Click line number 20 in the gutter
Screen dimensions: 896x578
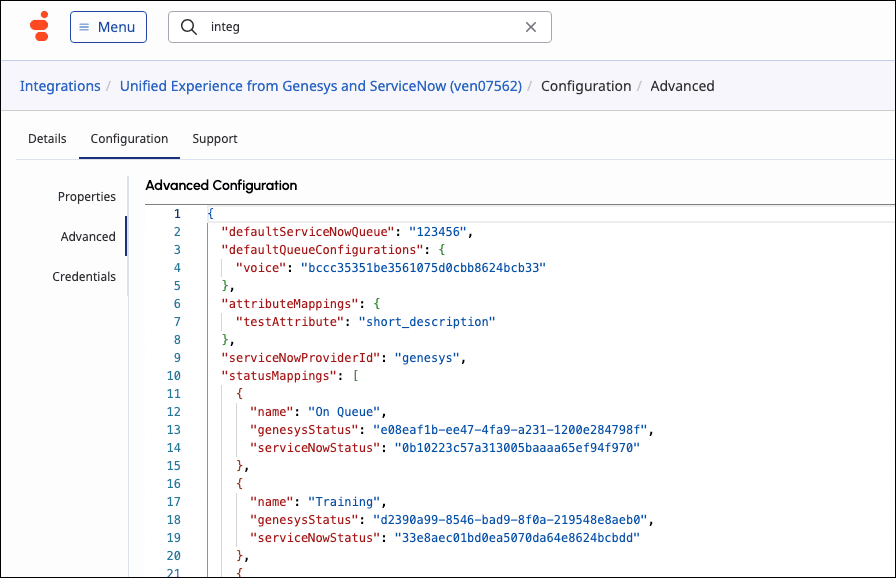coord(174,556)
